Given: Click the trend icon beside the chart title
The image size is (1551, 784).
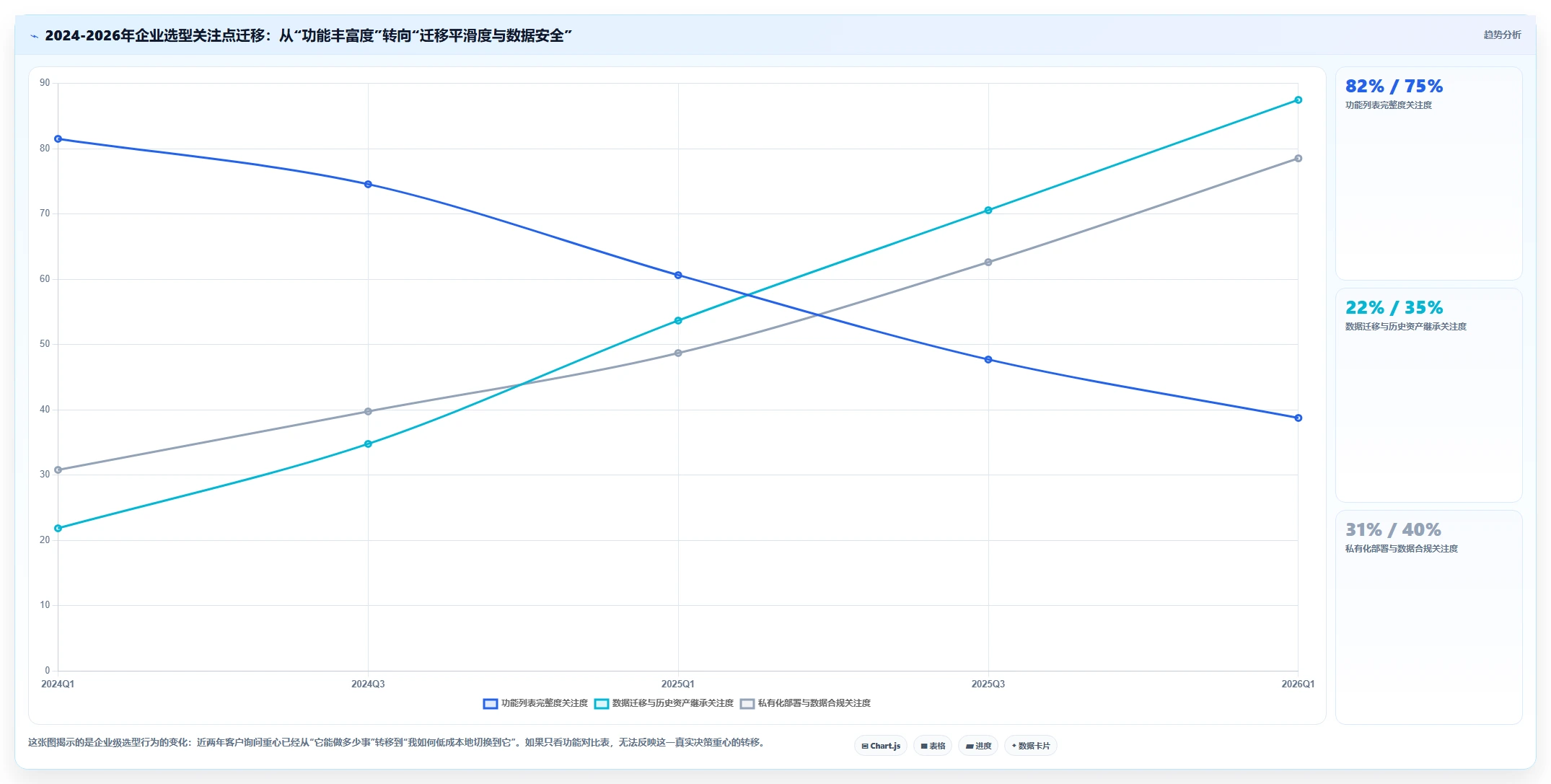Looking at the screenshot, I should point(34,36).
